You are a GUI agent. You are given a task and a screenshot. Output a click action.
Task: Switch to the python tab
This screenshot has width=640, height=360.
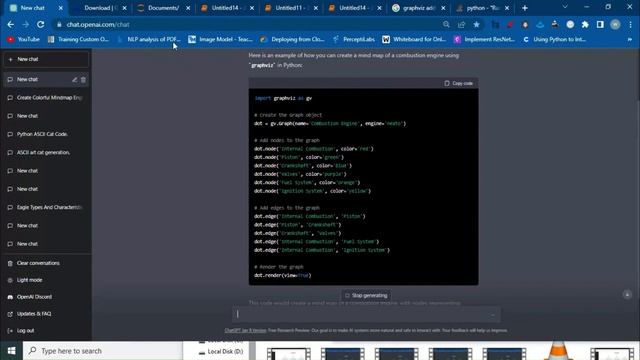pyautogui.click(x=482, y=8)
